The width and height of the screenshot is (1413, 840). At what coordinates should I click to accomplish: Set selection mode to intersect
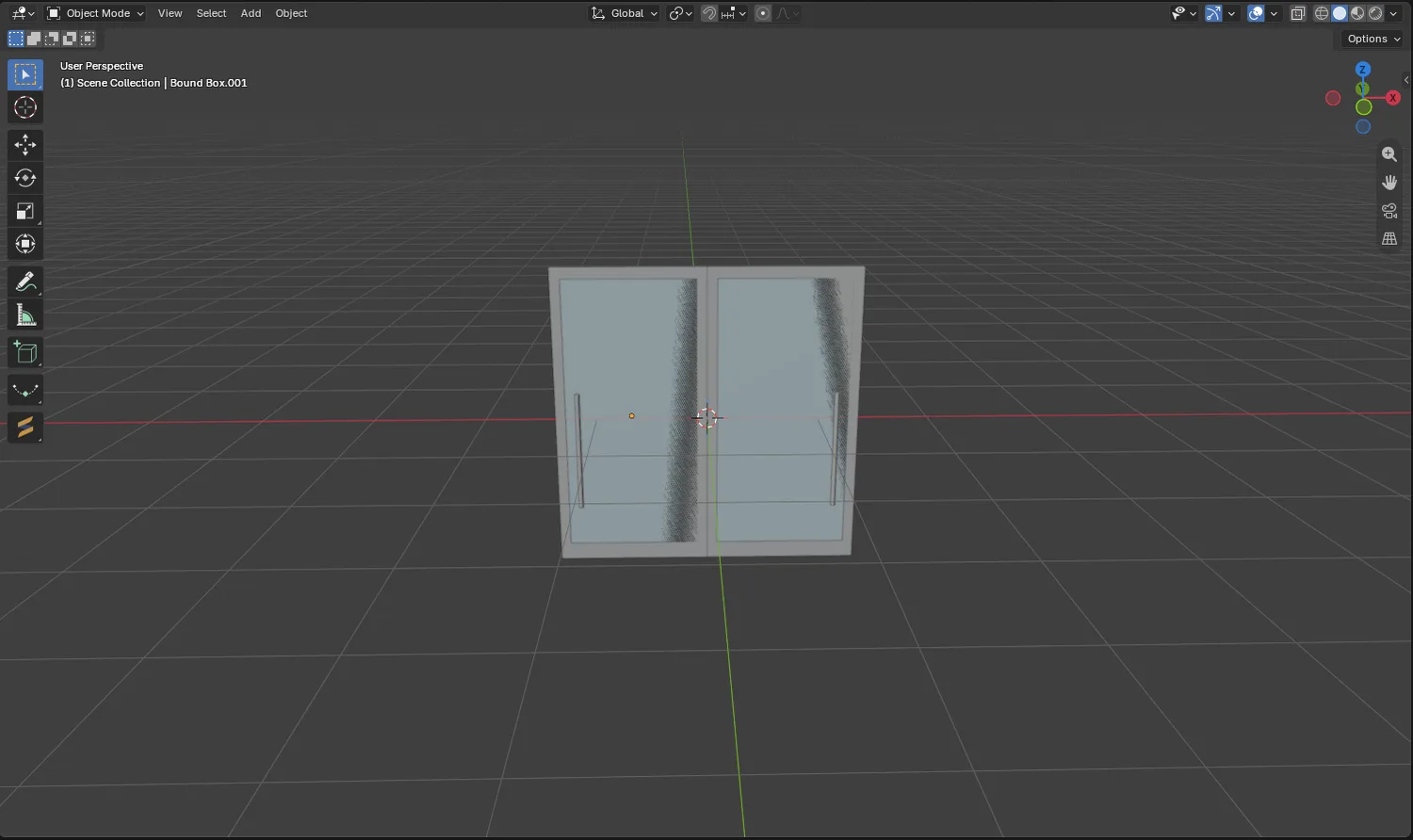click(88, 39)
